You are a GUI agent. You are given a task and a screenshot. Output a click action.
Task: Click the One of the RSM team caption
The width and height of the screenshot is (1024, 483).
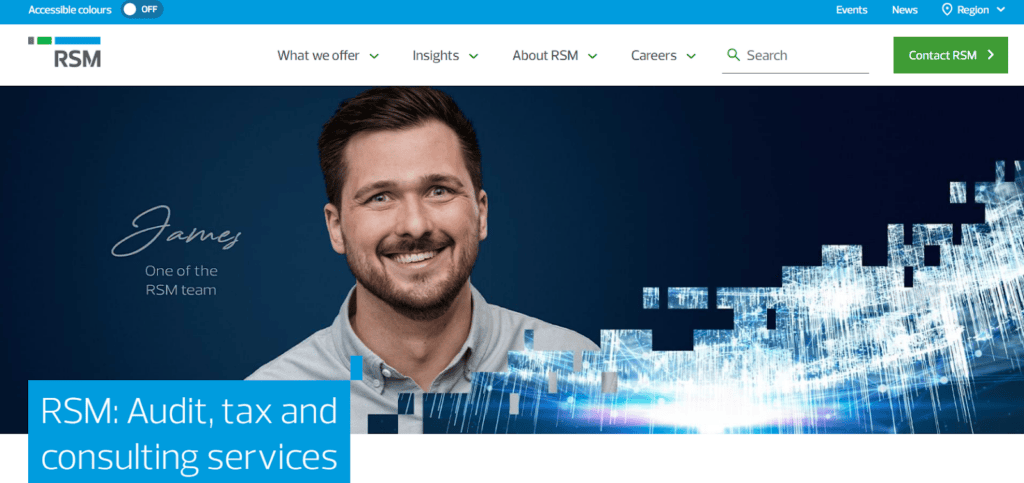click(x=181, y=280)
